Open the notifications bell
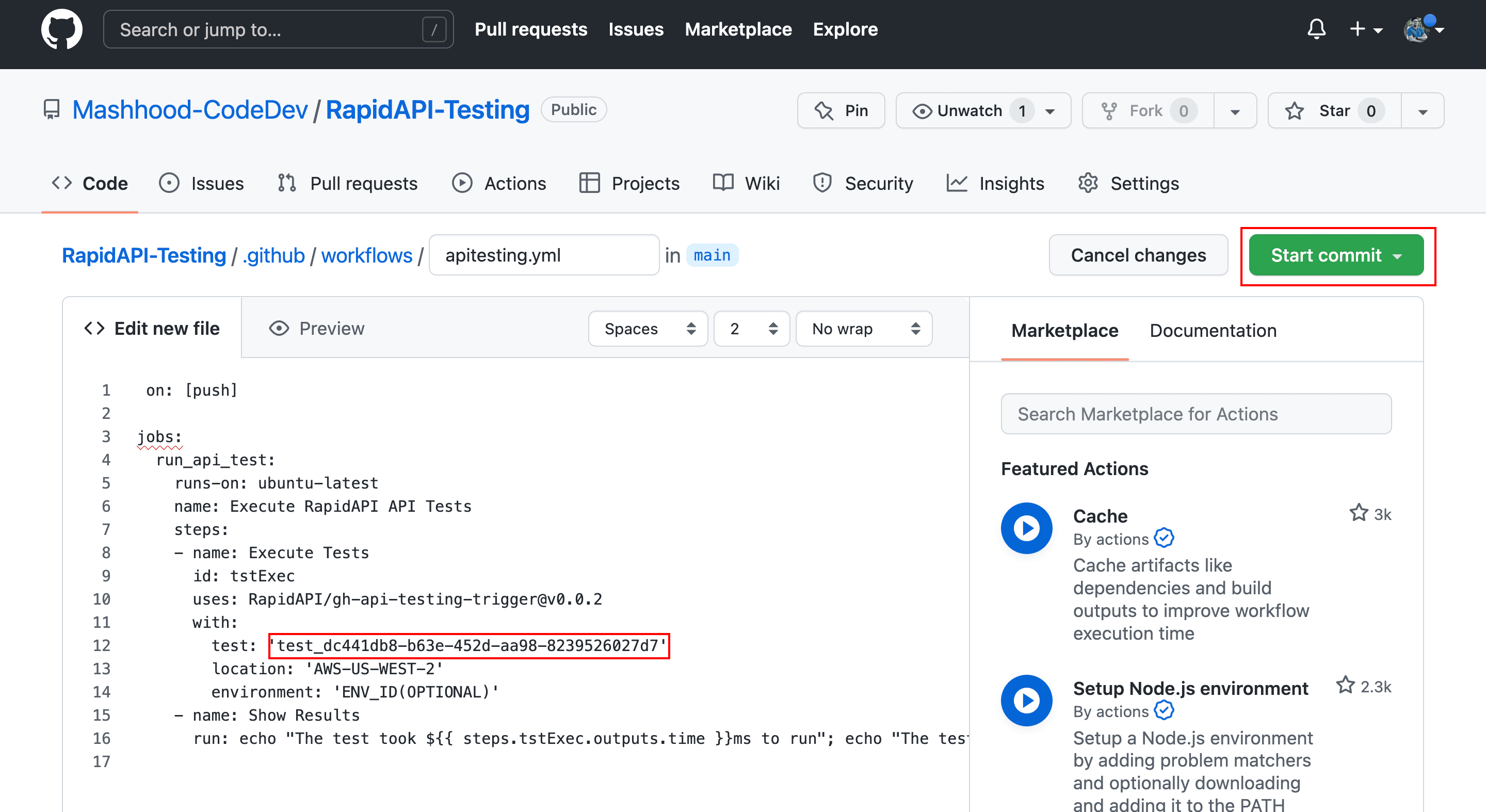This screenshot has height=812, width=1486. (1316, 29)
